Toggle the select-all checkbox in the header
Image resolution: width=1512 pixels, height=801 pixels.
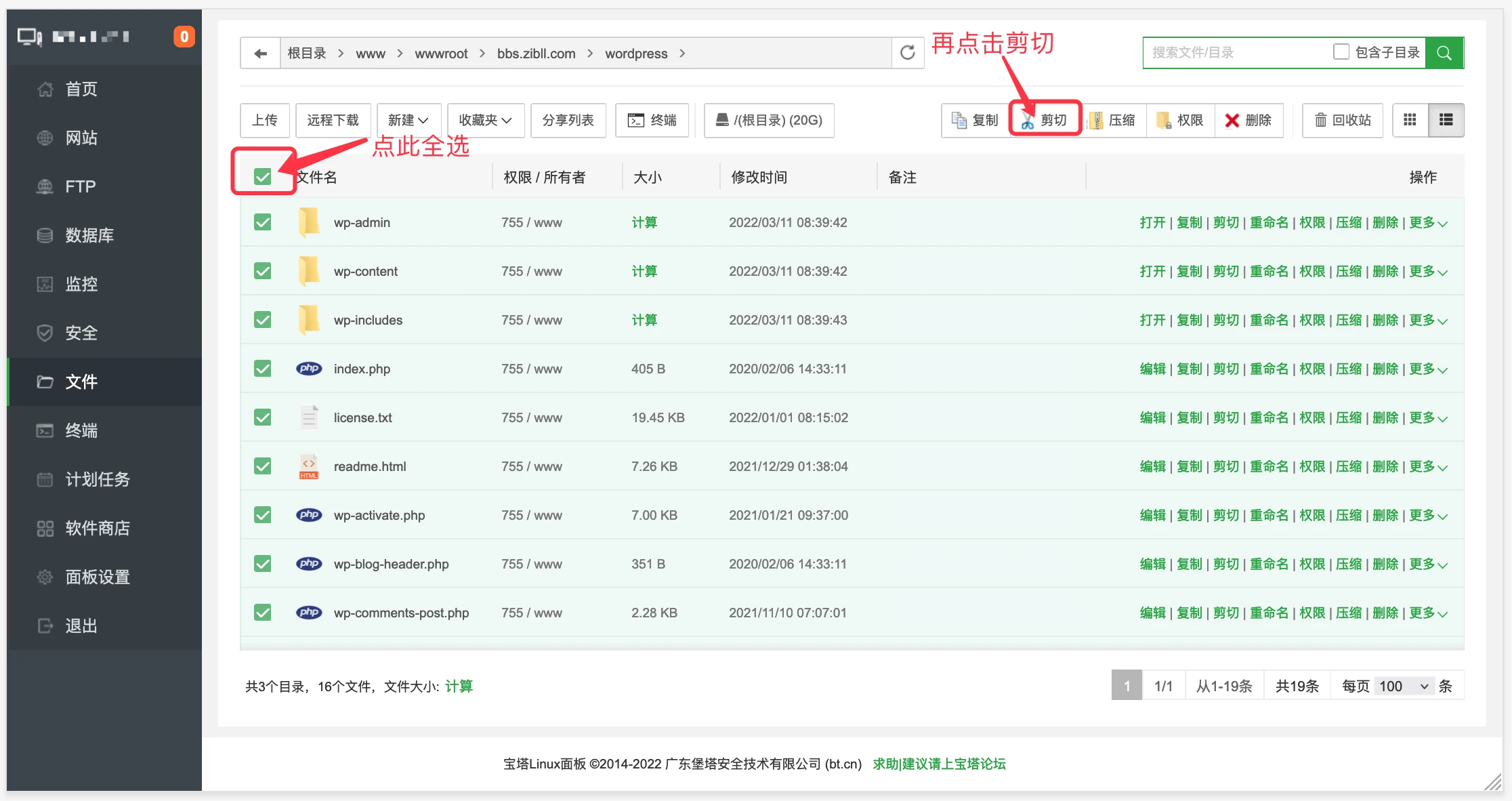(263, 176)
